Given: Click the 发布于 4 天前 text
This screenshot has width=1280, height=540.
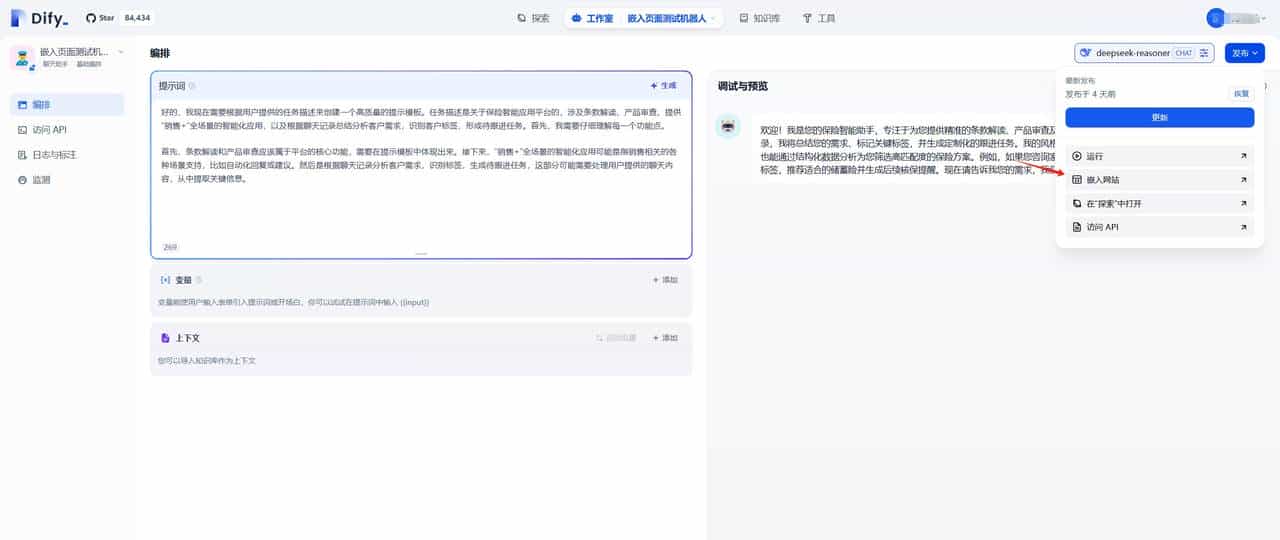Looking at the screenshot, I should click(1090, 93).
